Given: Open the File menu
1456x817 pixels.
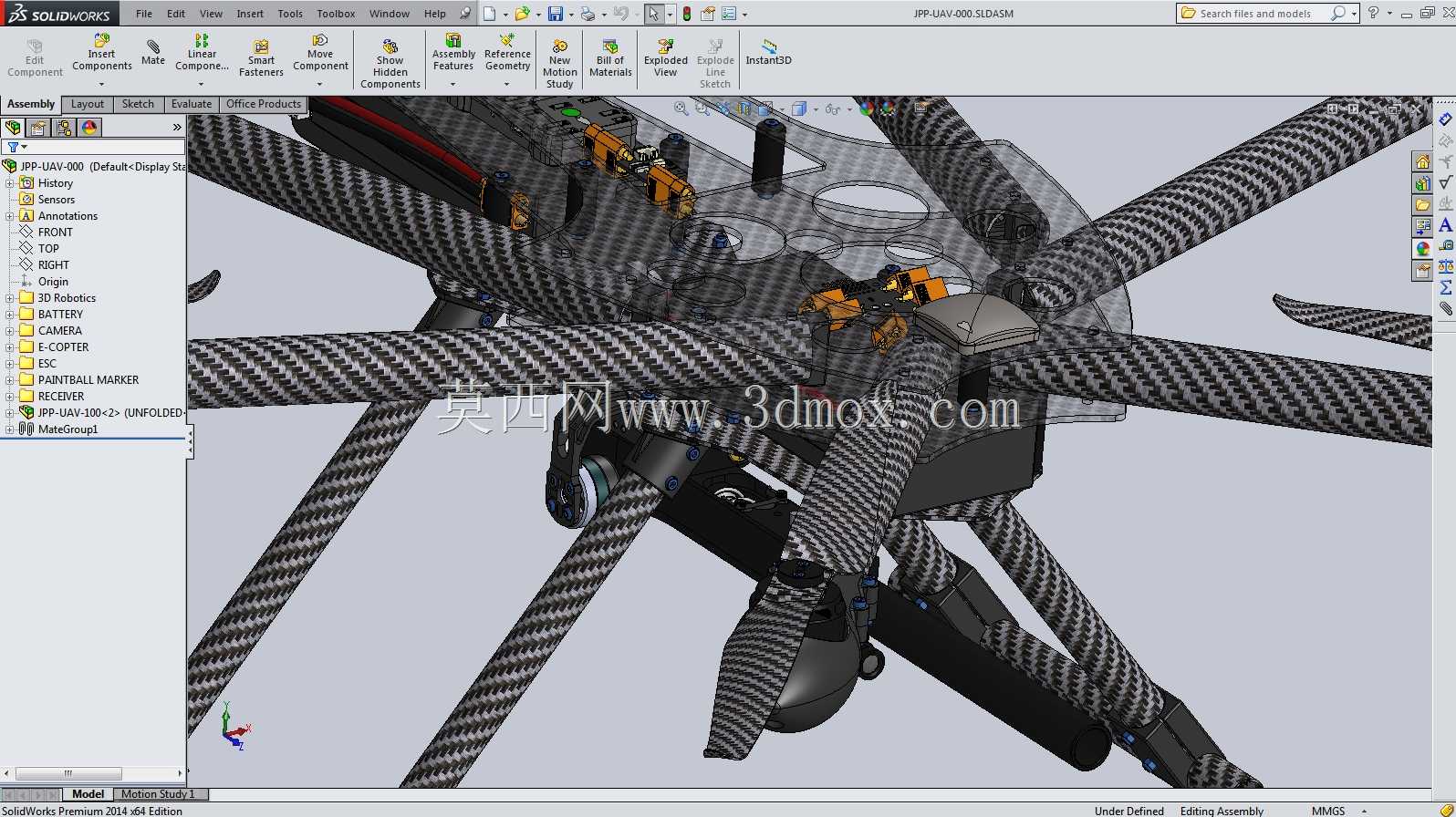Looking at the screenshot, I should (144, 14).
